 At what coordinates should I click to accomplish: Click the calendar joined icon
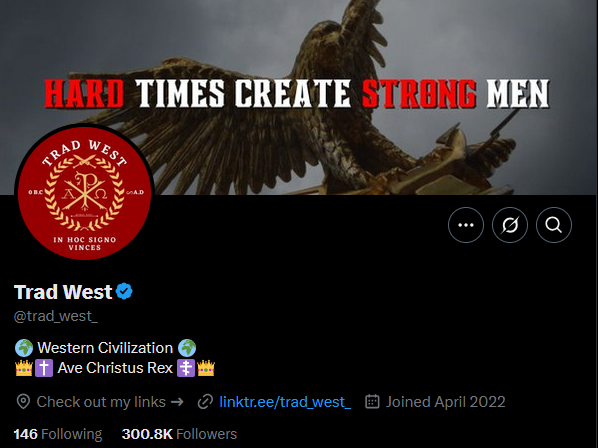[x=372, y=401]
